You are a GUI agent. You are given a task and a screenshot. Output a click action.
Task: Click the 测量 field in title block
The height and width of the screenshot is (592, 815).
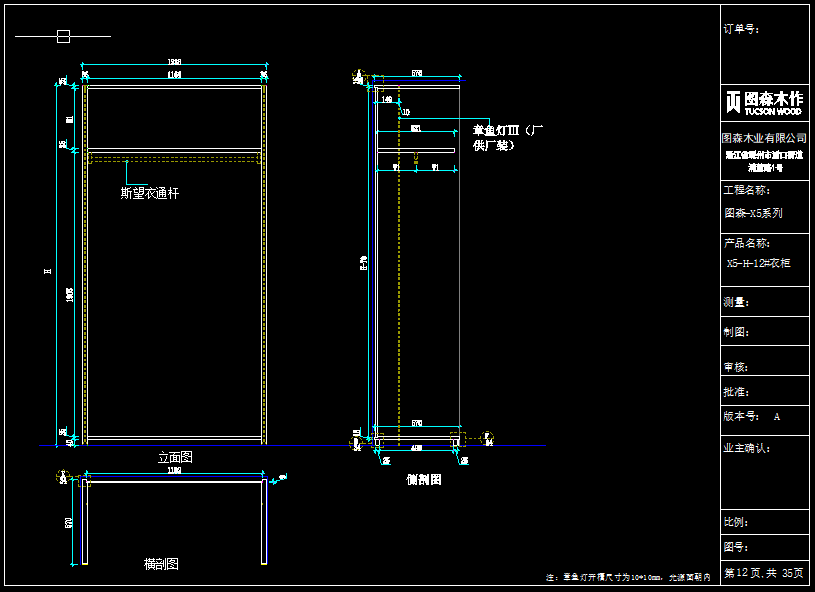pyautogui.click(x=736, y=302)
